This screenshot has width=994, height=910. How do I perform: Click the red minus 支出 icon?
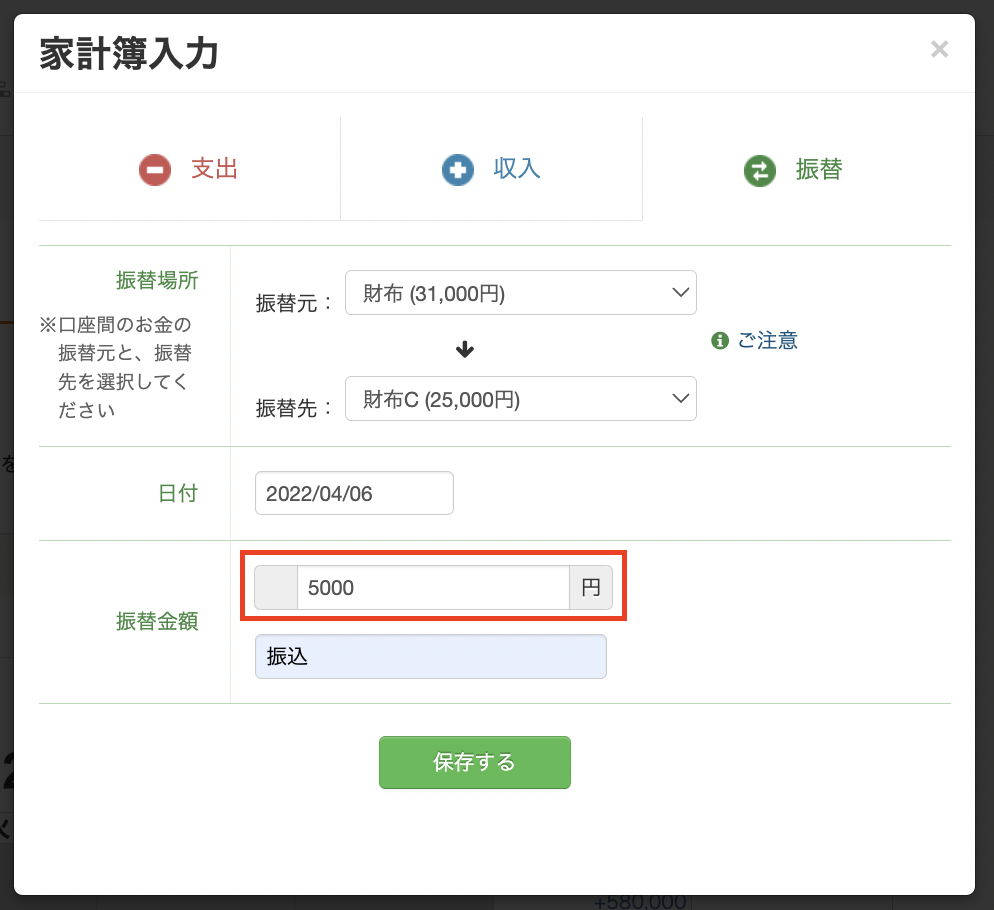[x=155, y=170]
